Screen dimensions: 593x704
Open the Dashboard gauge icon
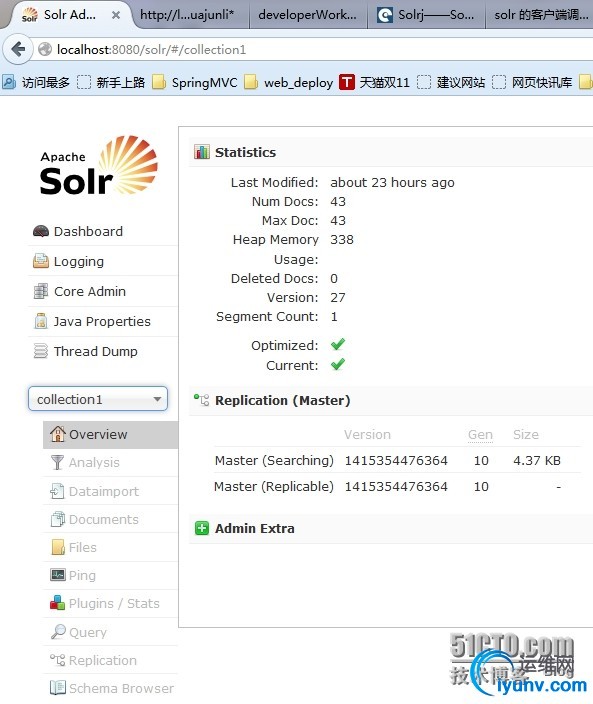(41, 232)
